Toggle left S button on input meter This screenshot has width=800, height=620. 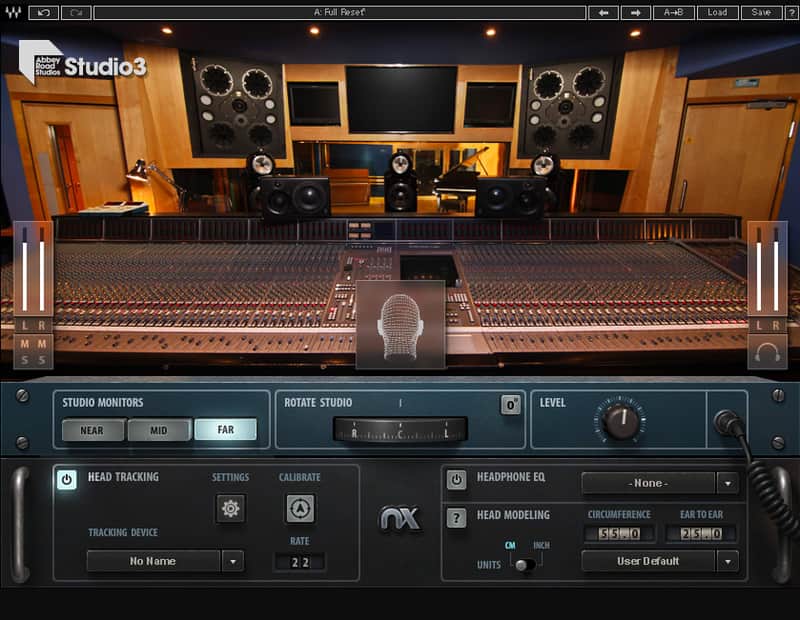pos(24,360)
